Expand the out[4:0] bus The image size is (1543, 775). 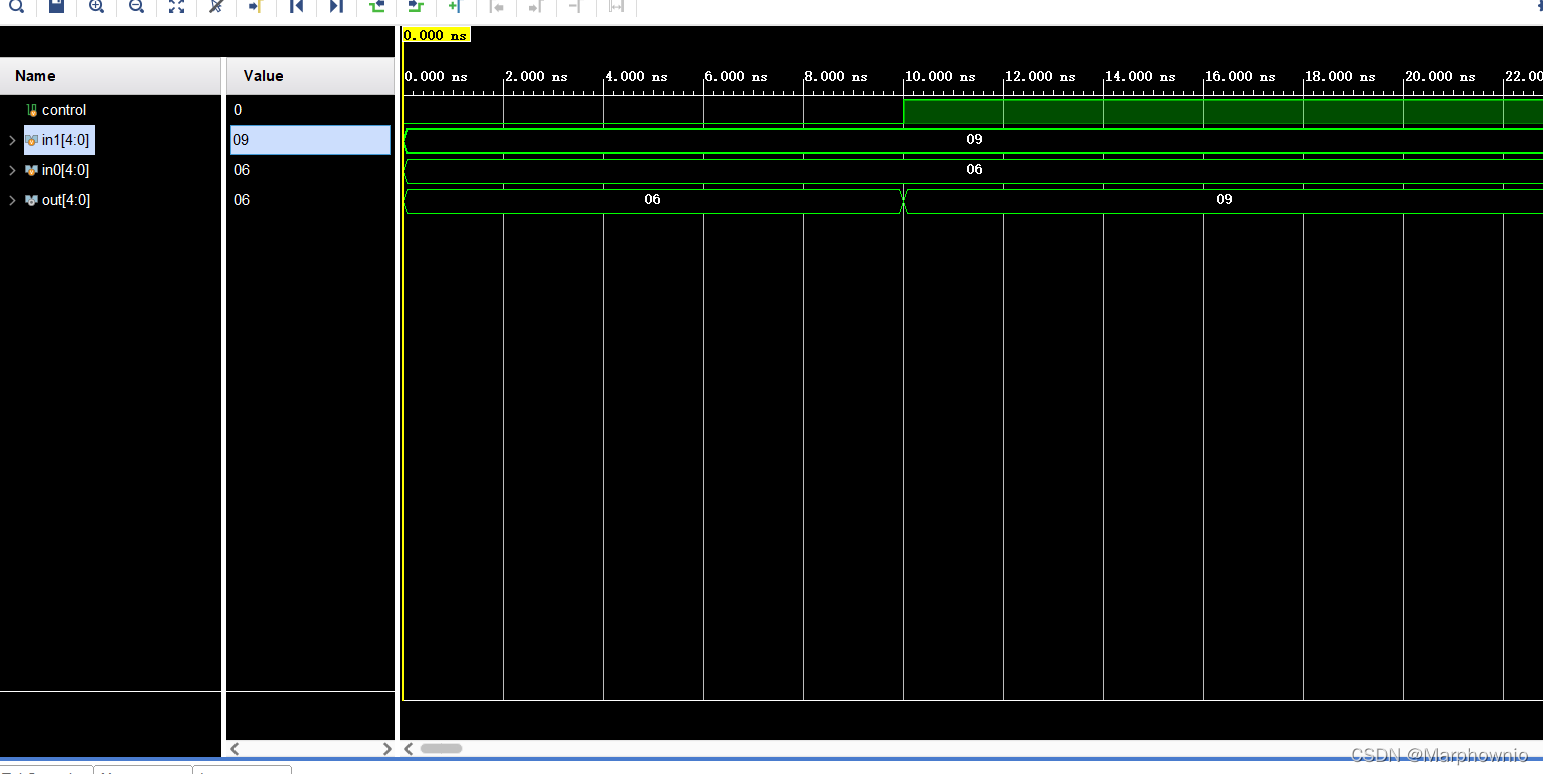12,200
